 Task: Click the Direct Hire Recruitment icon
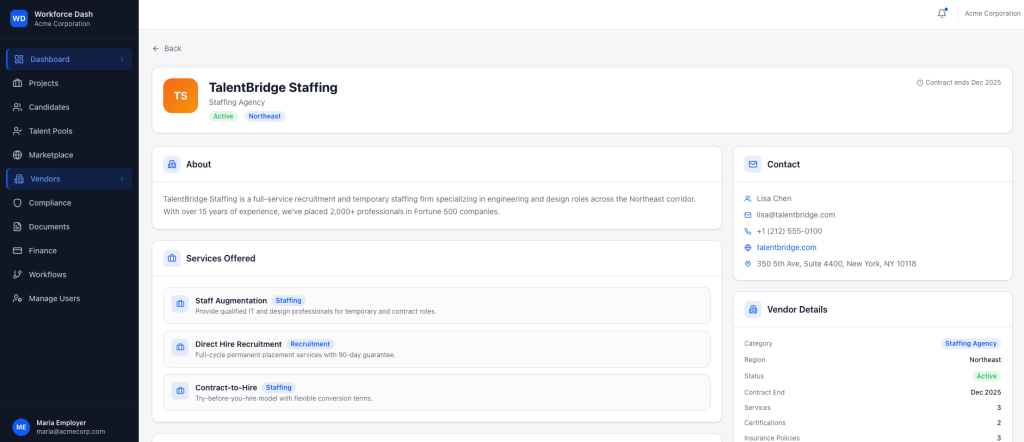click(x=180, y=348)
